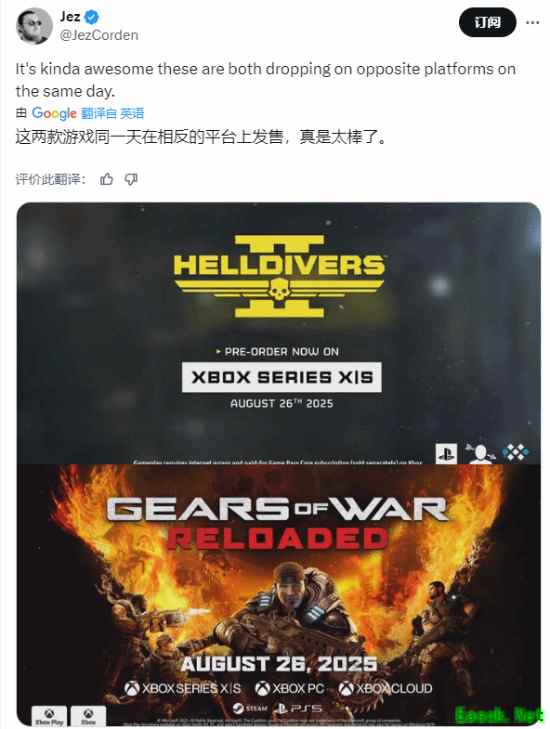Image resolution: width=550 pixels, height=729 pixels.
Task: Click the white Xbox Series X|S label
Action: click(282, 377)
